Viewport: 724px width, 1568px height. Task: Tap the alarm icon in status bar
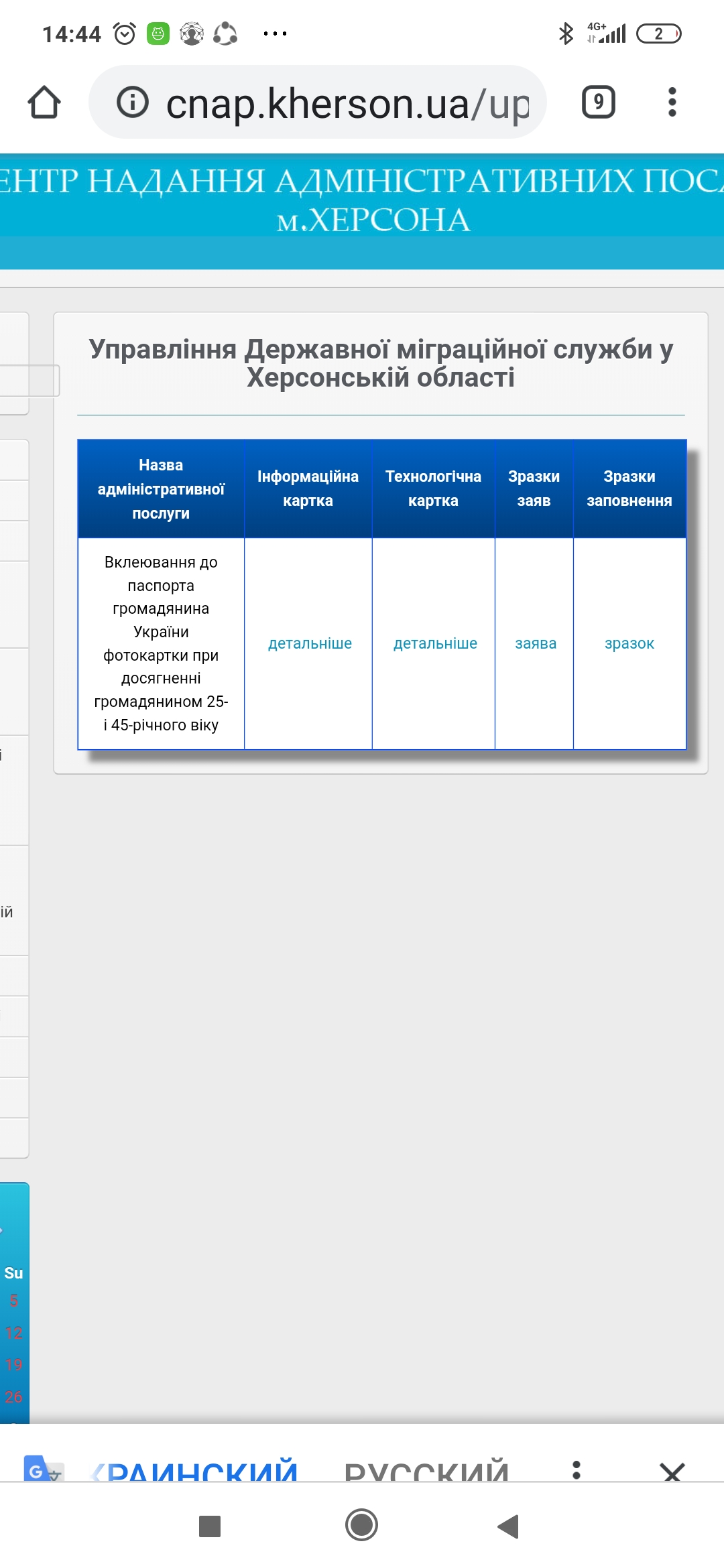coord(125,34)
